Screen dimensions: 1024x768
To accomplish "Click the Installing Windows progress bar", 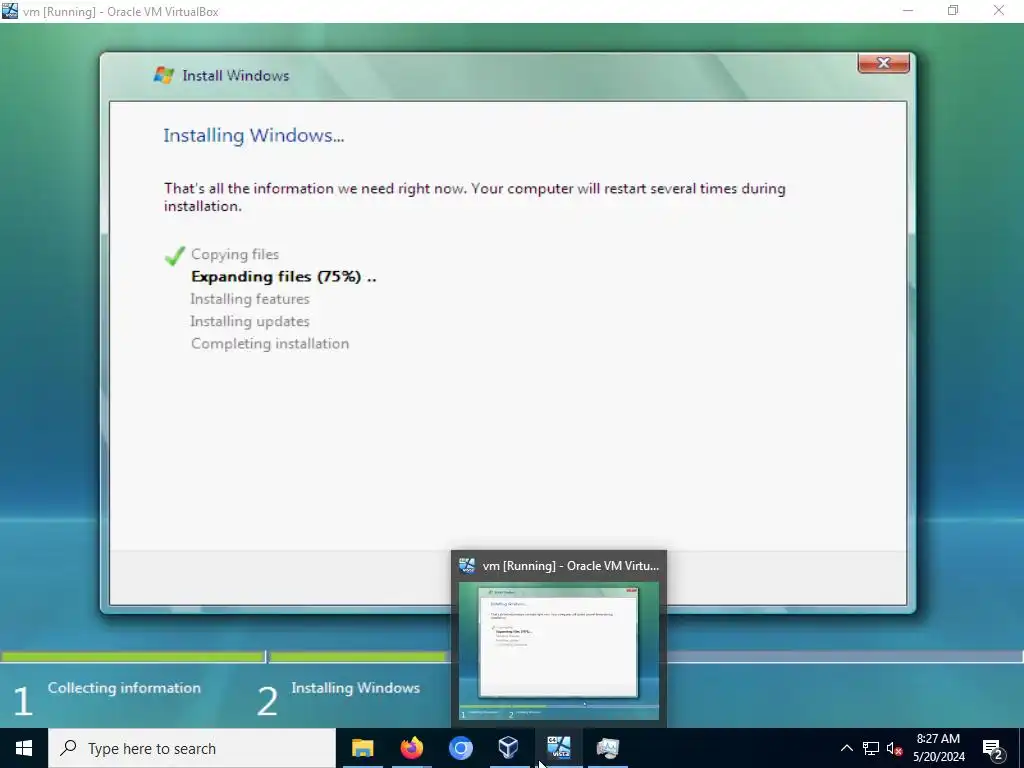I will 359,656.
